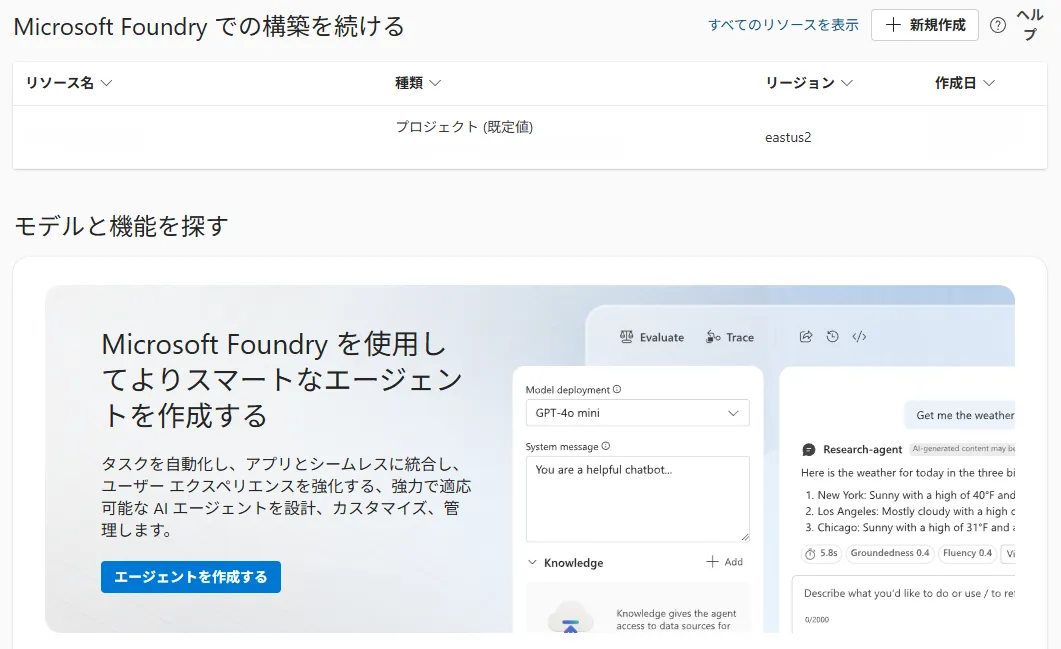Open the リージョン column sort chevron
Screen dimensions: 1061x649
tap(846, 83)
